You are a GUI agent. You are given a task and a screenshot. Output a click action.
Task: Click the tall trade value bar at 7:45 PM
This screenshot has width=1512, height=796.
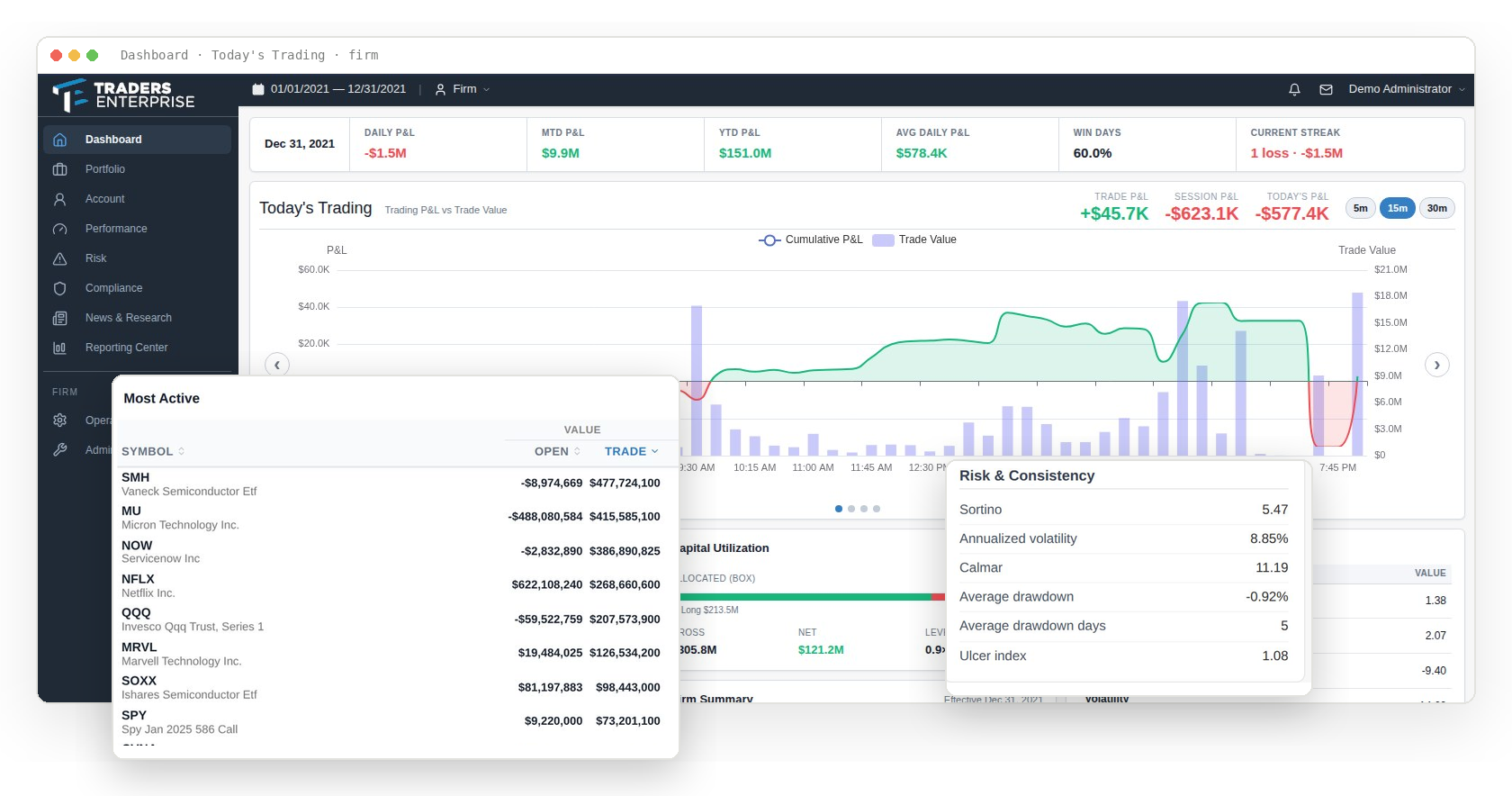1357,374
